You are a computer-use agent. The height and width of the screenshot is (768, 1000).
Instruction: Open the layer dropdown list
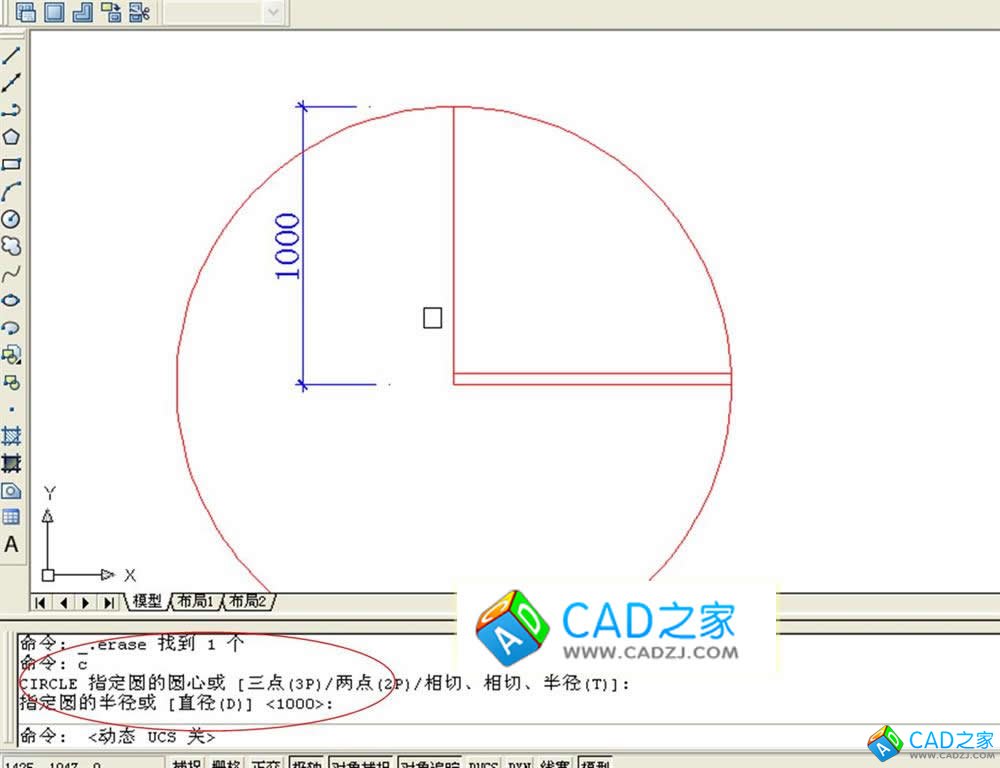[x=270, y=13]
